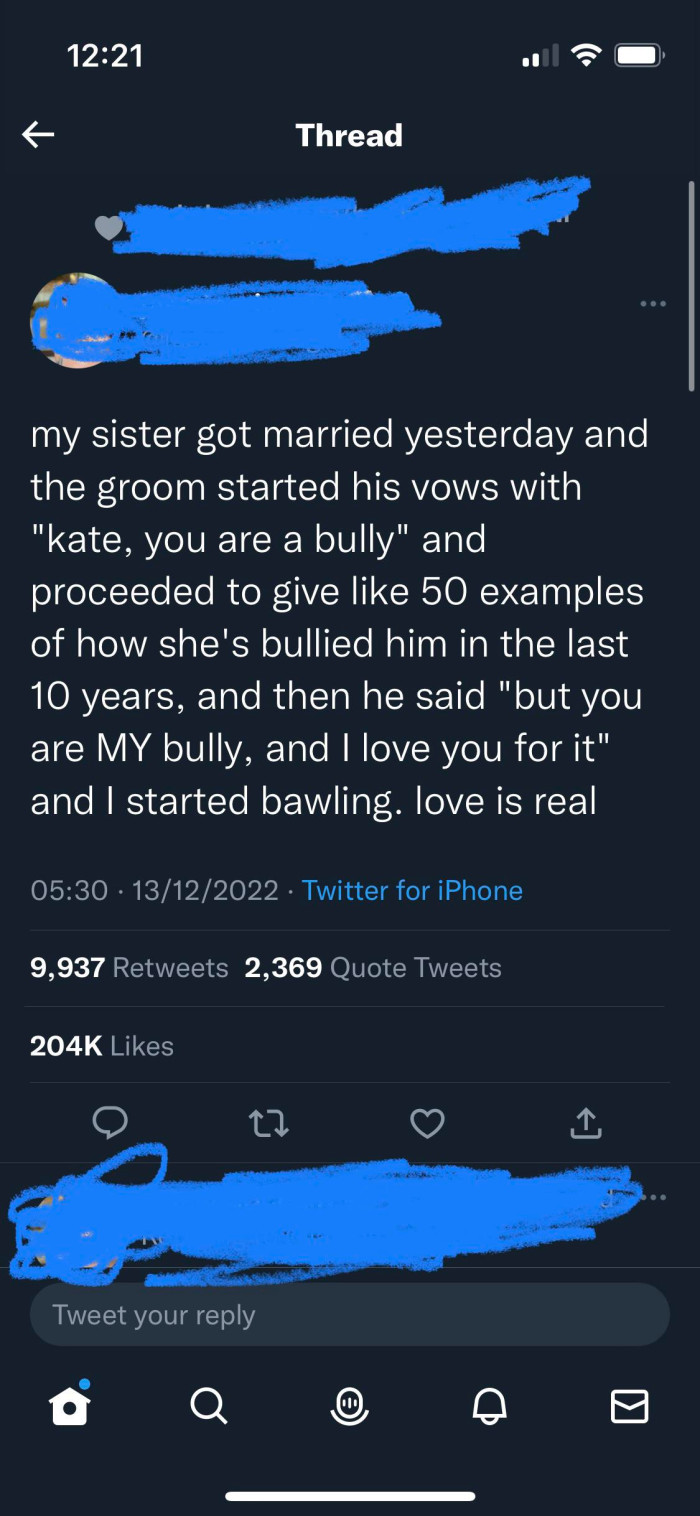Open the Twitter for iPhone link
Image resolution: width=700 pixels, height=1516 pixels.
click(412, 890)
